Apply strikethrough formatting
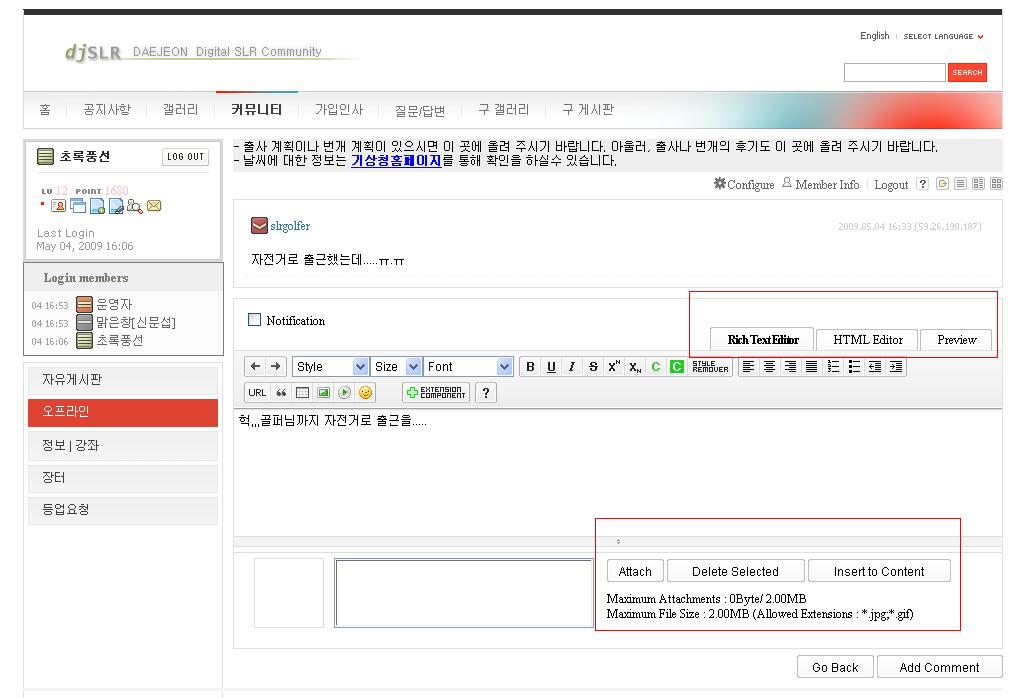Image resolution: width=1025 pixels, height=698 pixels. [593, 367]
